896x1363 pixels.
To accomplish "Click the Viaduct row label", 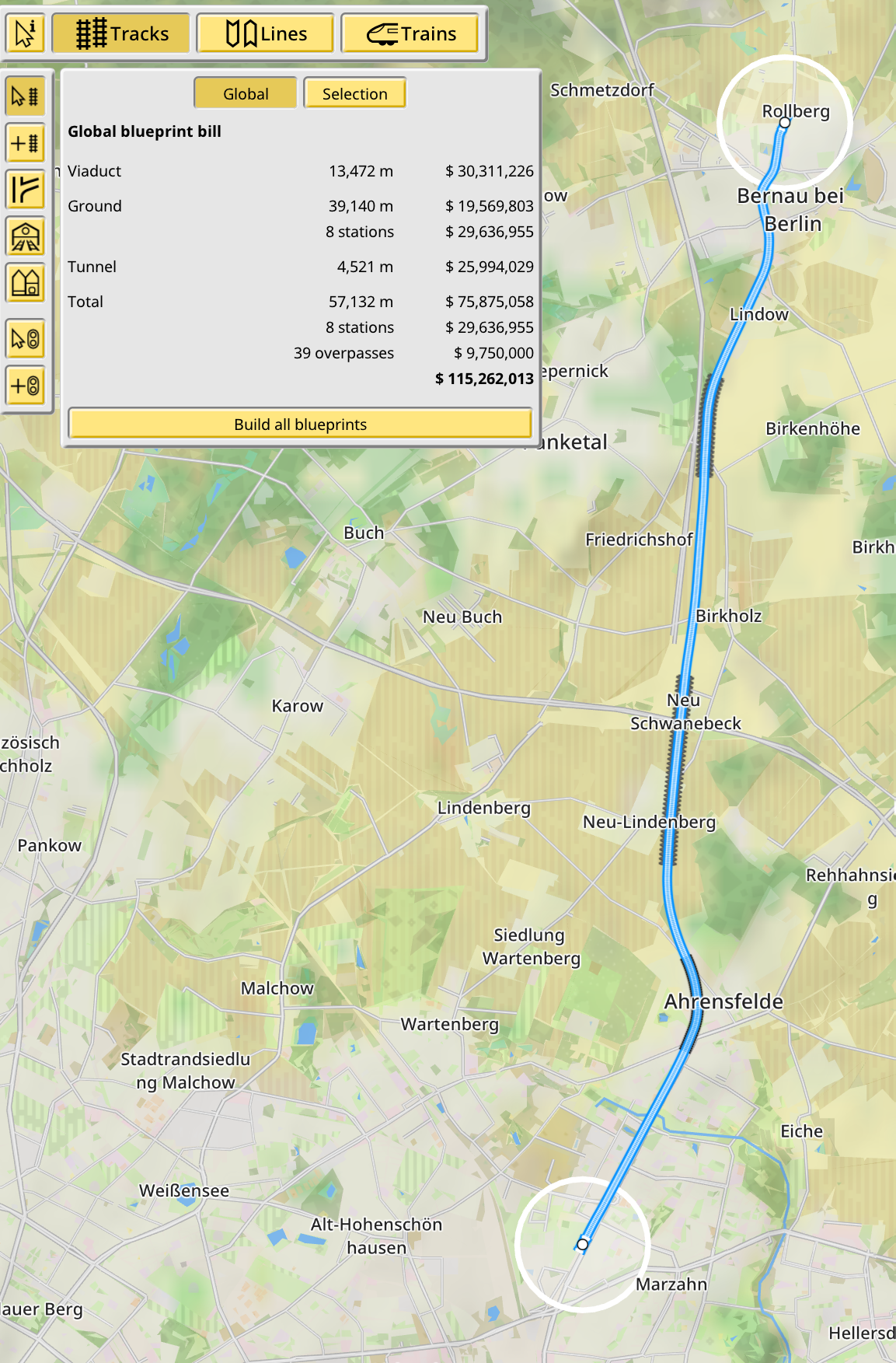I will (x=94, y=171).
